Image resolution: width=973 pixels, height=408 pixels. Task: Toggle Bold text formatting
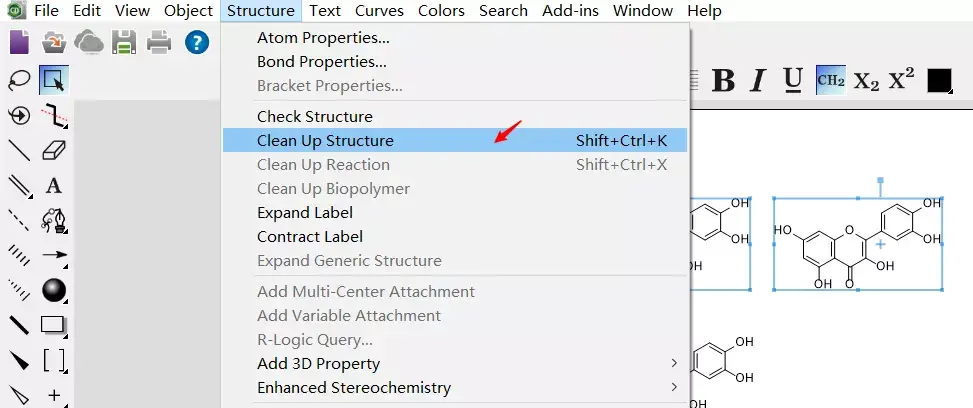723,81
